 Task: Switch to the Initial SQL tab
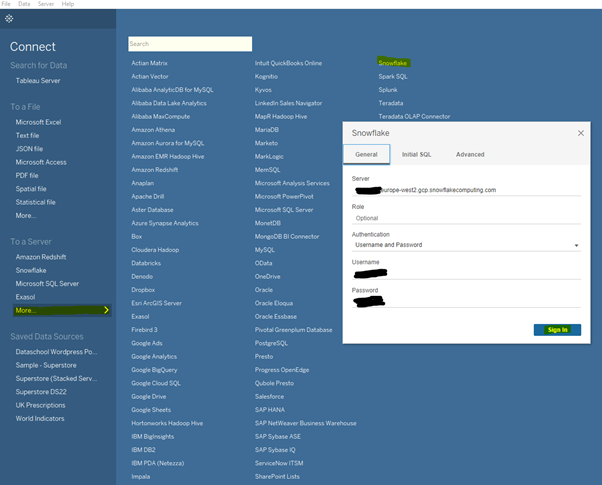416,154
